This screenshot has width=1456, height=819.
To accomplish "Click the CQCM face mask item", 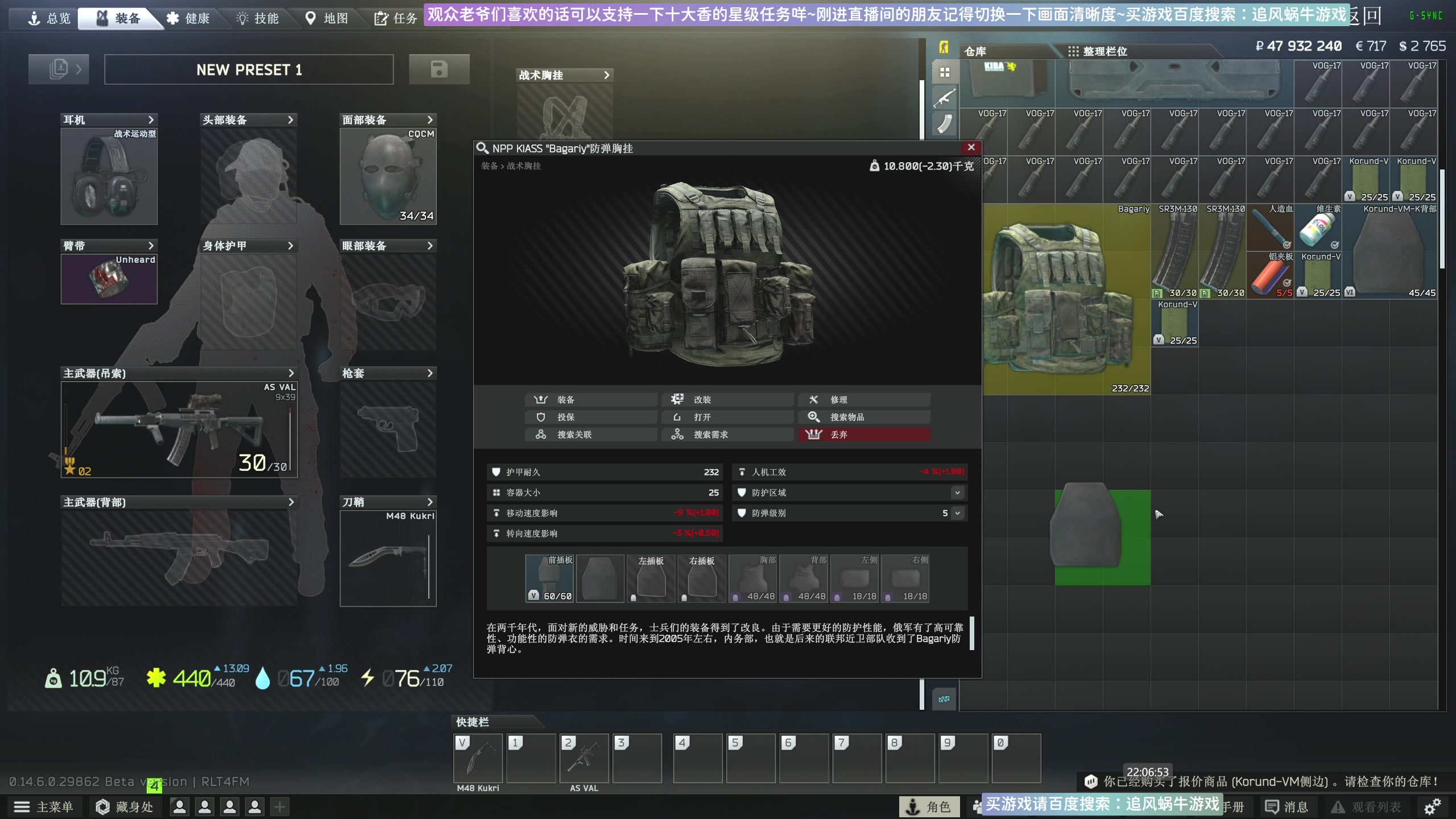I will (388, 176).
